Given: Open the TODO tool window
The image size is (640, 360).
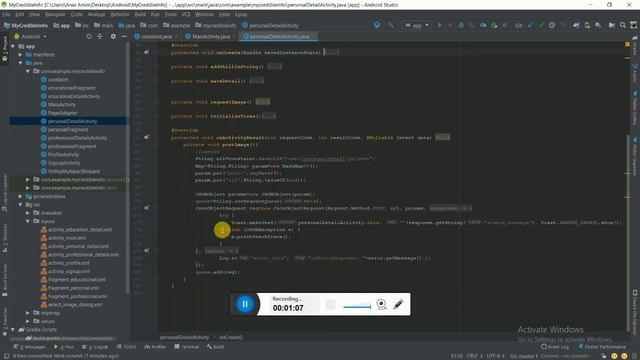Looking at the screenshot, I should (x=126, y=347).
